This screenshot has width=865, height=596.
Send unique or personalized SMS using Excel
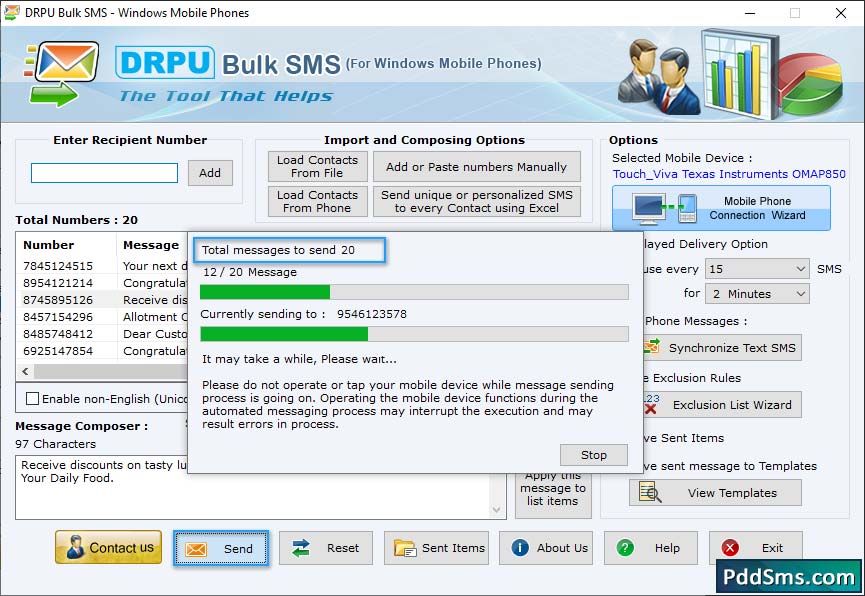click(x=477, y=201)
